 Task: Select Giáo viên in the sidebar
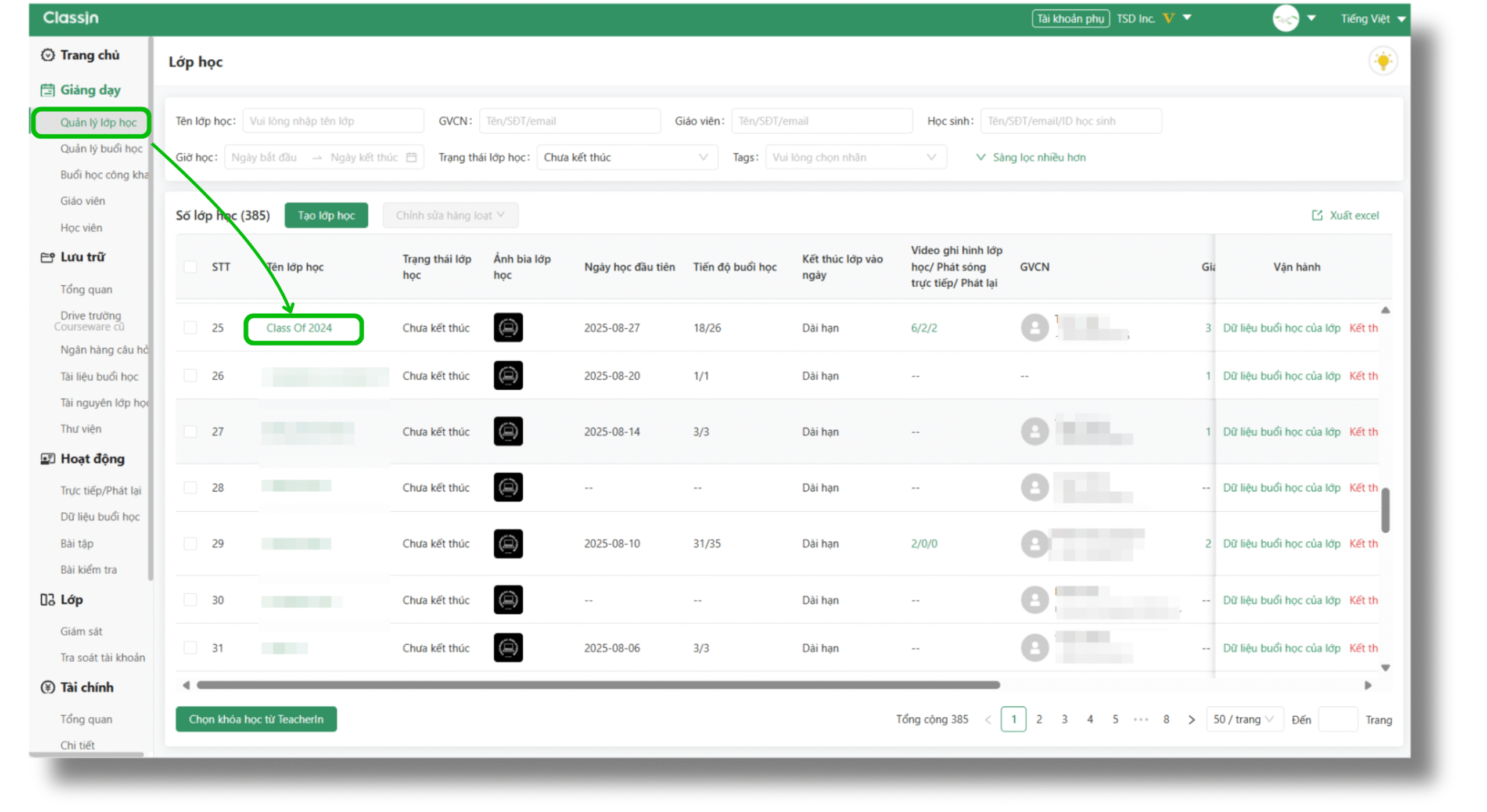tap(82, 201)
